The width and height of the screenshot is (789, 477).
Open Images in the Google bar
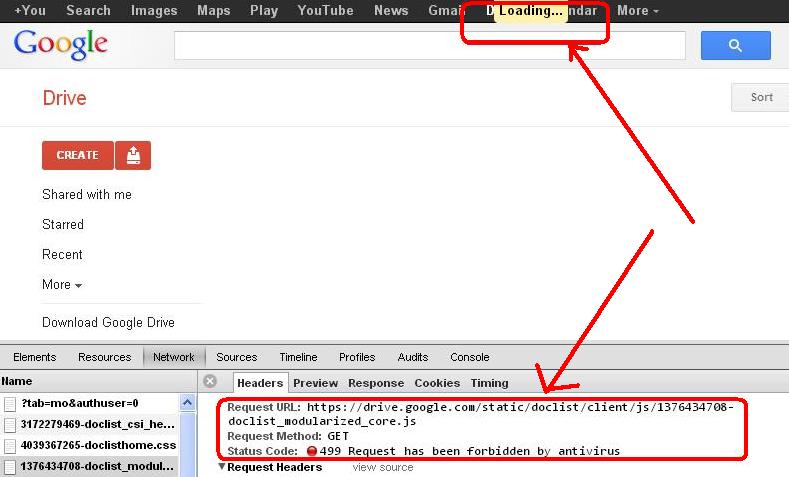click(153, 11)
